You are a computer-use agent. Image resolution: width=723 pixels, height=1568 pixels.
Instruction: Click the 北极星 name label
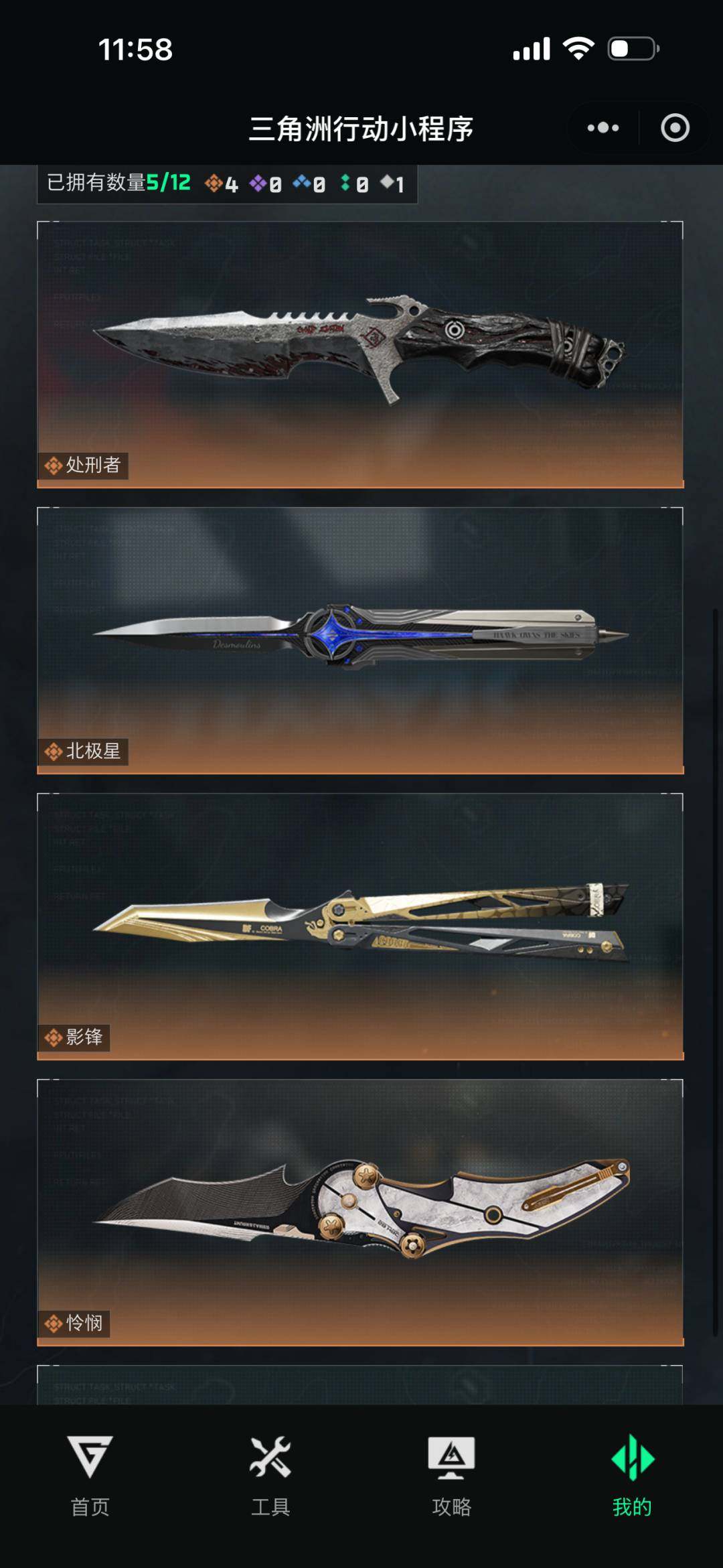pyautogui.click(x=93, y=751)
